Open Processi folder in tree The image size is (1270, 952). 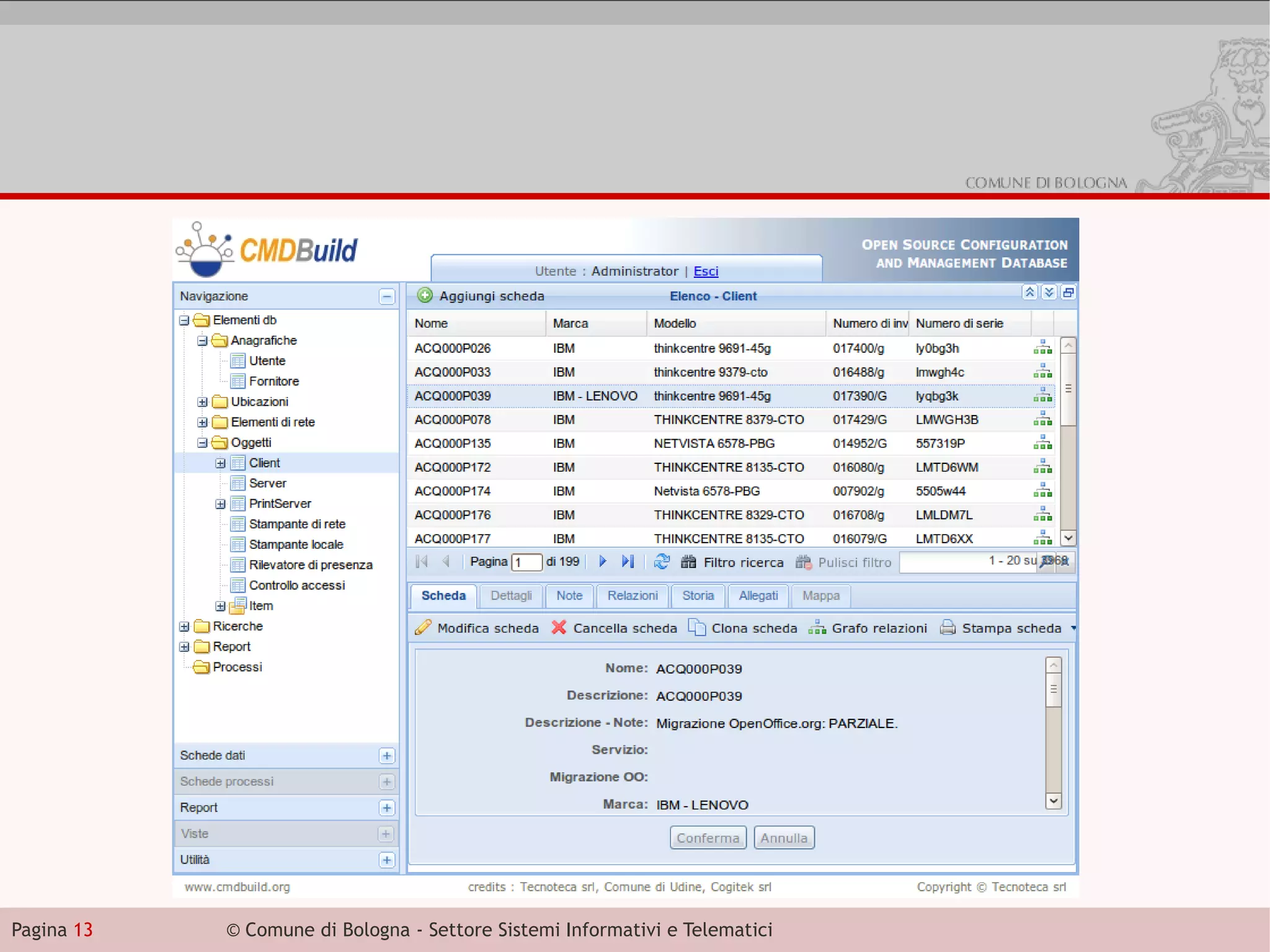tap(238, 667)
